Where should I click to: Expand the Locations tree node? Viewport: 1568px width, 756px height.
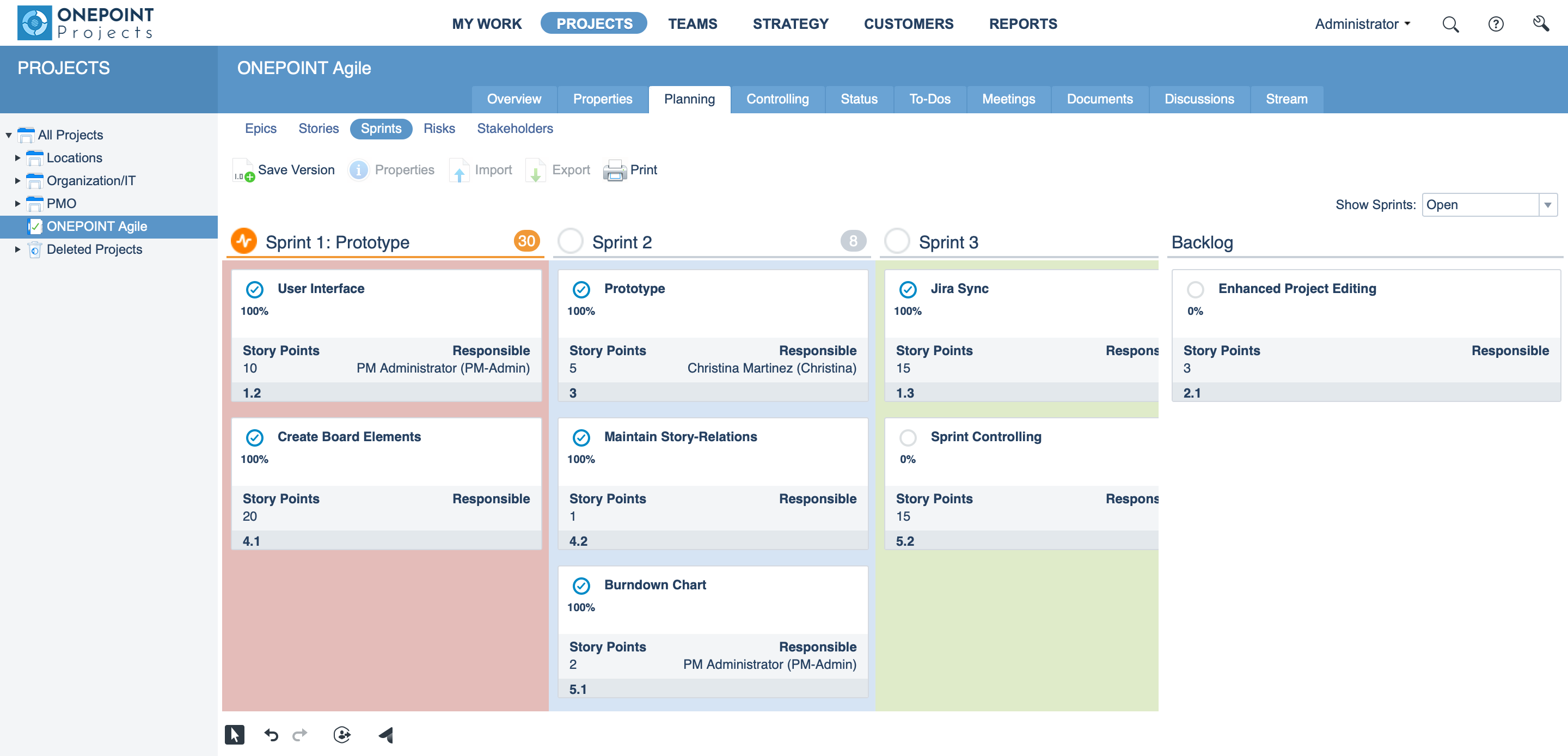point(17,158)
